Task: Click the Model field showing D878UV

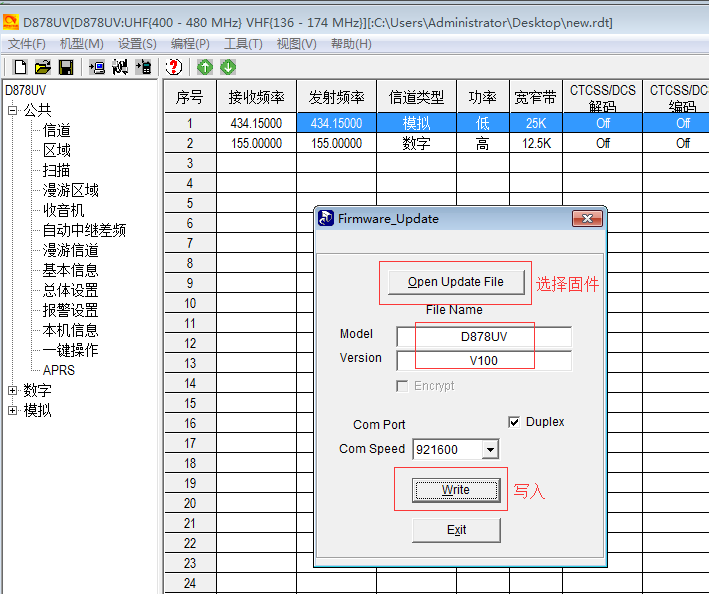Action: click(484, 336)
